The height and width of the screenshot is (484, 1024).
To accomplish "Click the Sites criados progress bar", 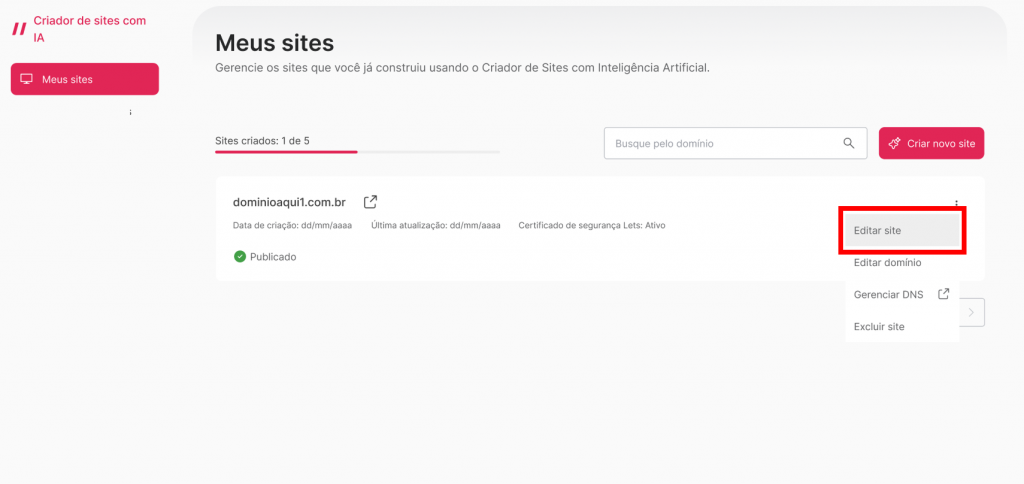I will [x=357, y=152].
